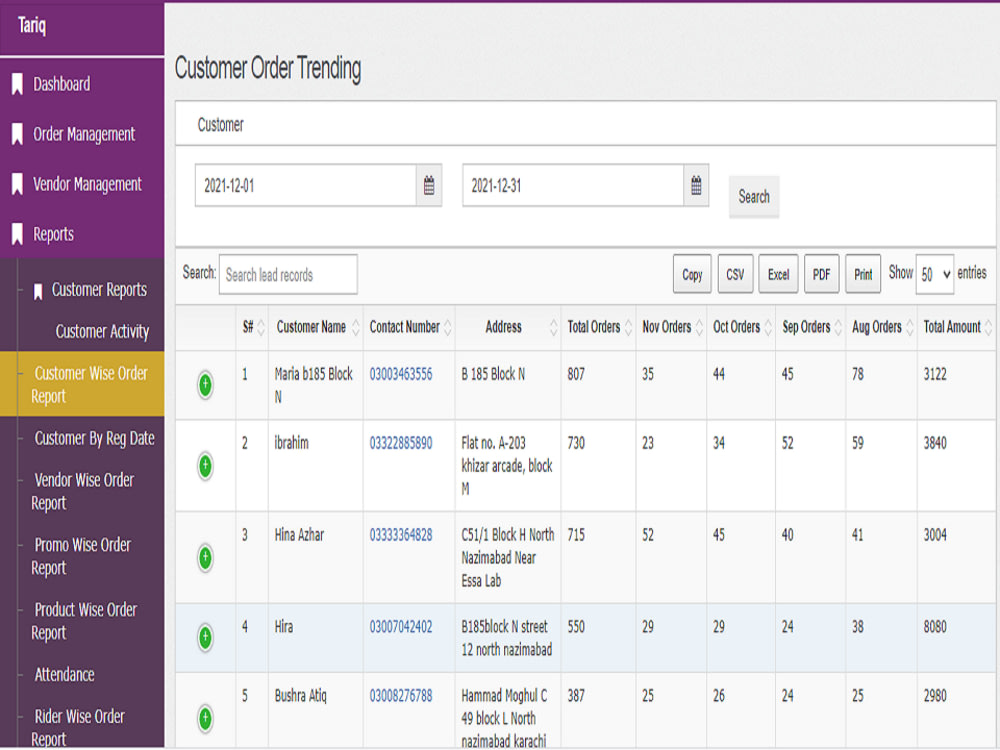Screen dimensions: 1000x750
Task: Click the Vendor Management bookmark icon
Action: pyautogui.click(x=17, y=184)
